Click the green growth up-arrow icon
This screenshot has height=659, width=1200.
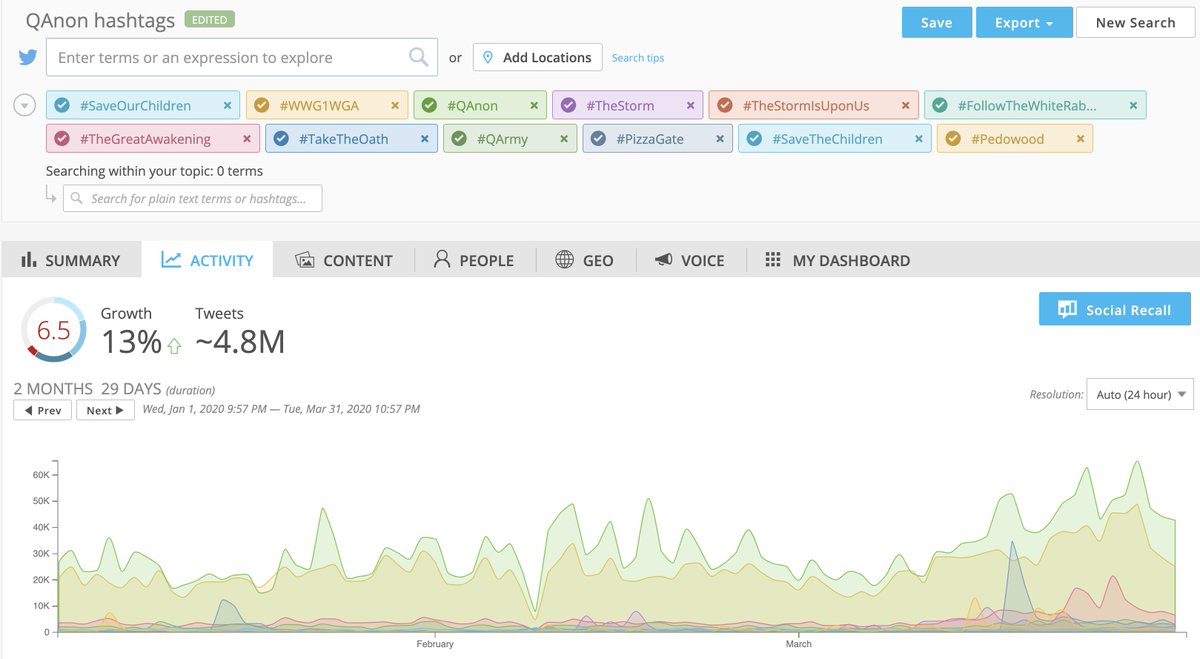[174, 346]
